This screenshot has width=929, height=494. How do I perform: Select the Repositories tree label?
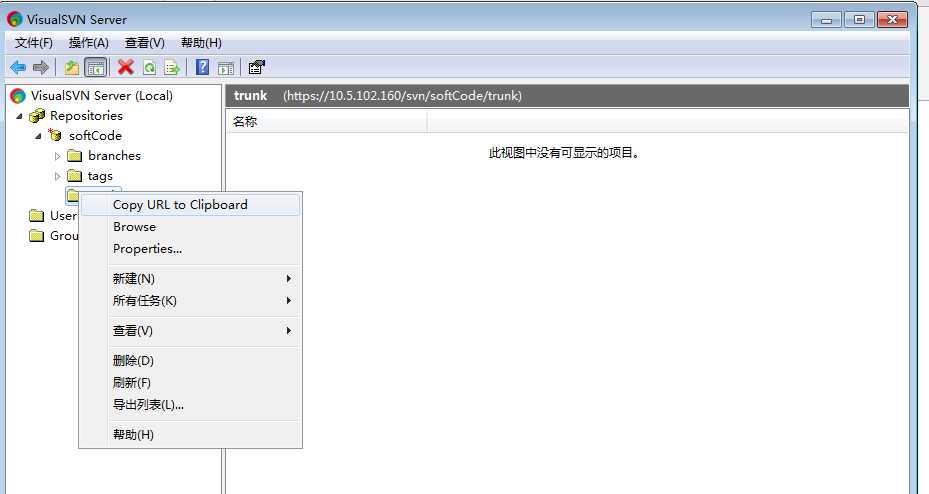point(87,116)
